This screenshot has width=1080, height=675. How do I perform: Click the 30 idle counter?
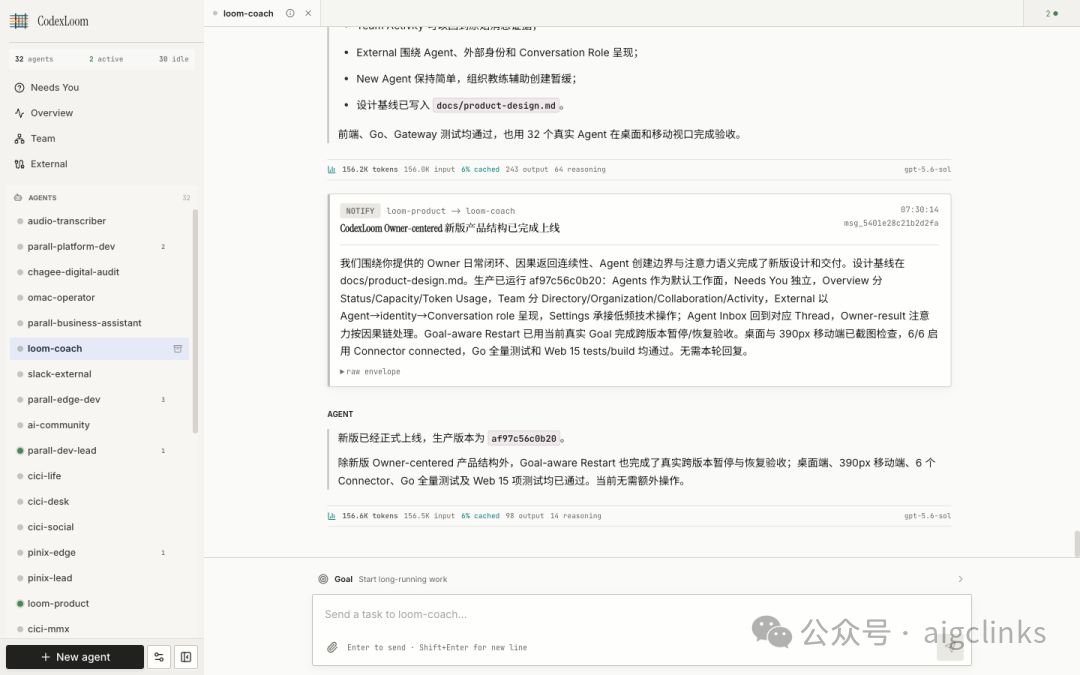174,59
